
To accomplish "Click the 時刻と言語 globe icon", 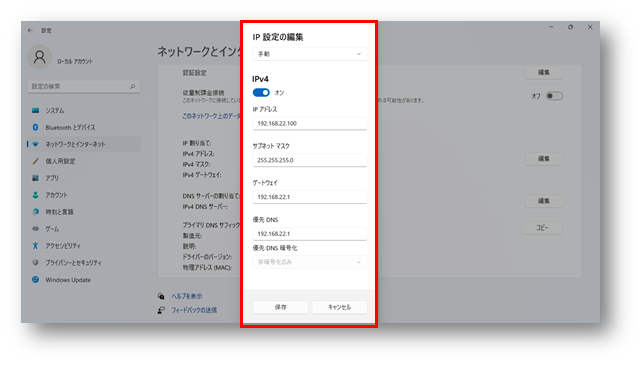I will pos(36,212).
